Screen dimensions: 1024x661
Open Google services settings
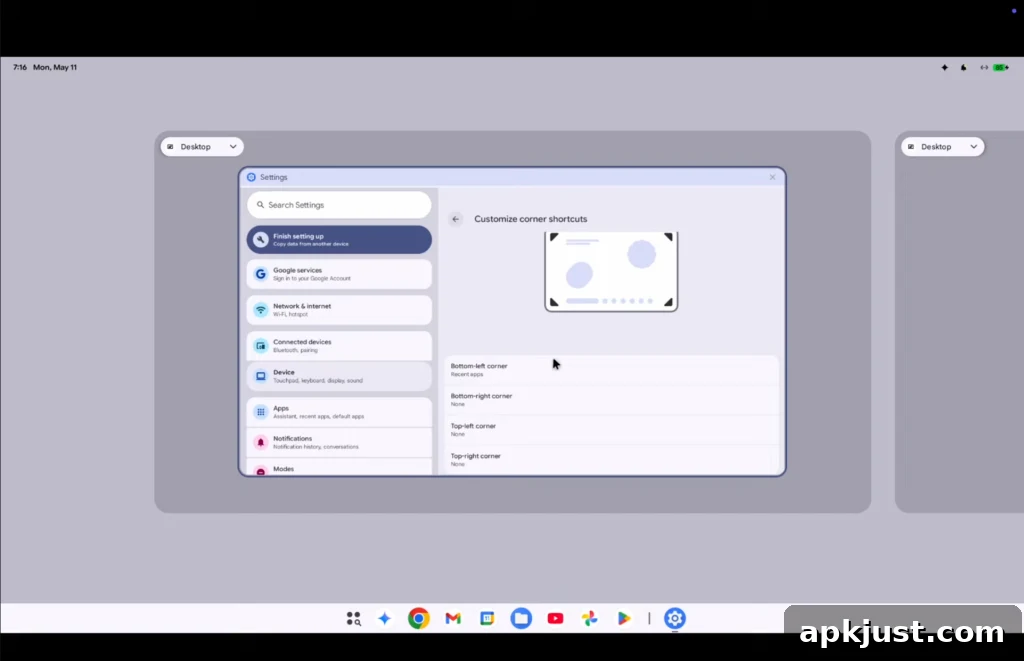pos(339,274)
